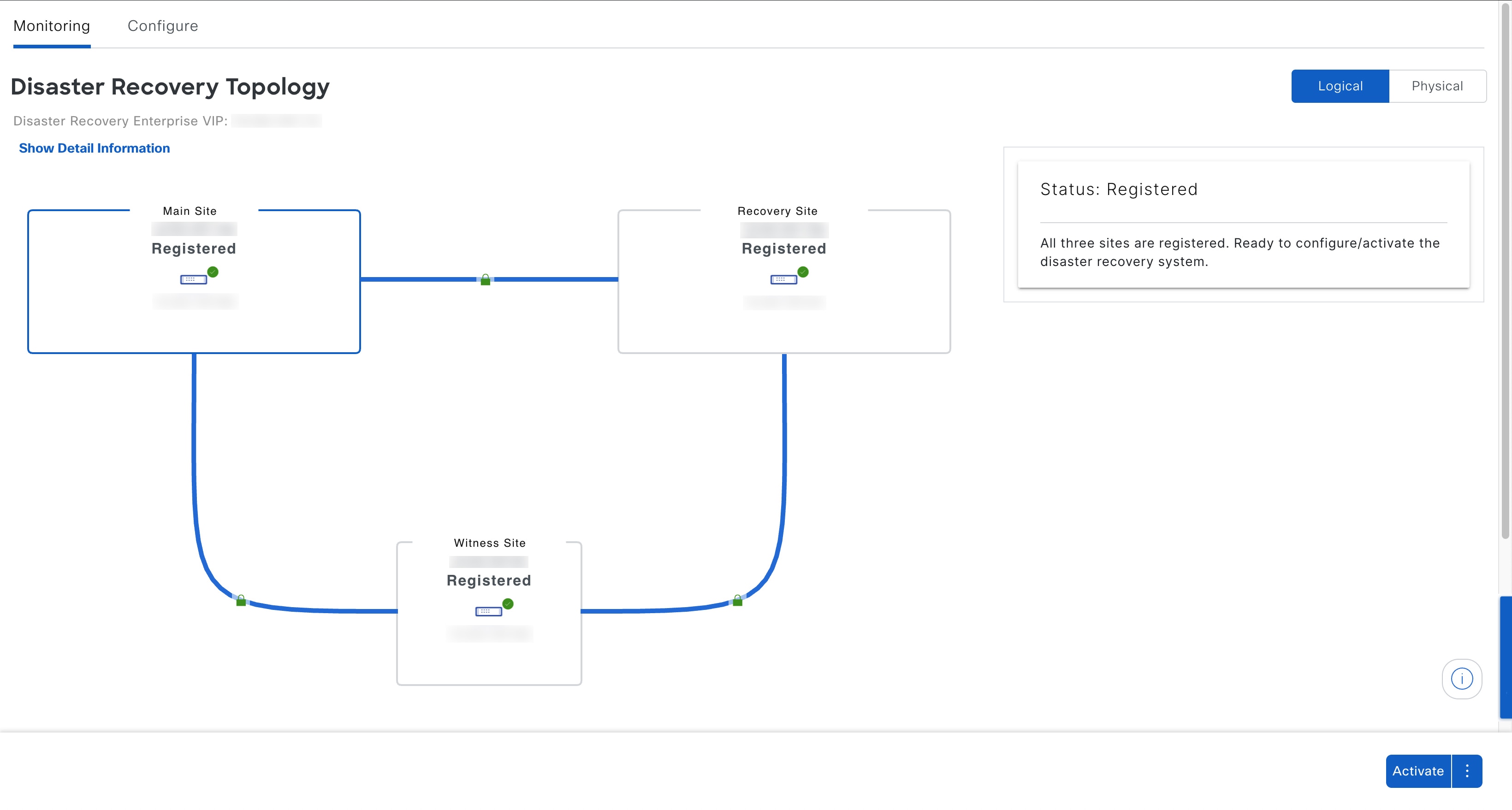This screenshot has width=1512, height=810.
Task: Click lock icon on Recovery-Witness link
Action: [738, 600]
